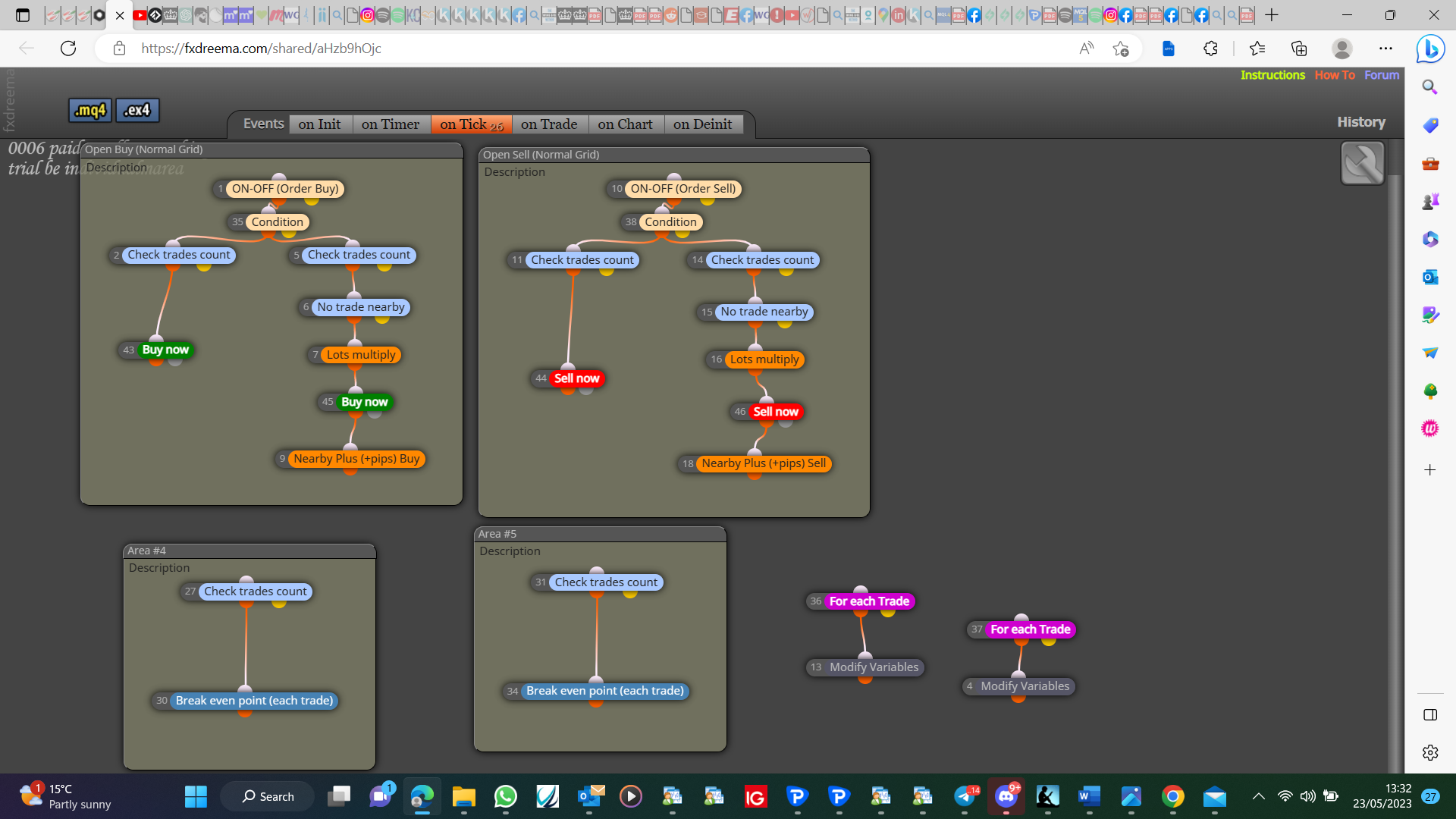This screenshot has height=819, width=1456.
Task: Open the History panel
Action: [x=1360, y=122]
